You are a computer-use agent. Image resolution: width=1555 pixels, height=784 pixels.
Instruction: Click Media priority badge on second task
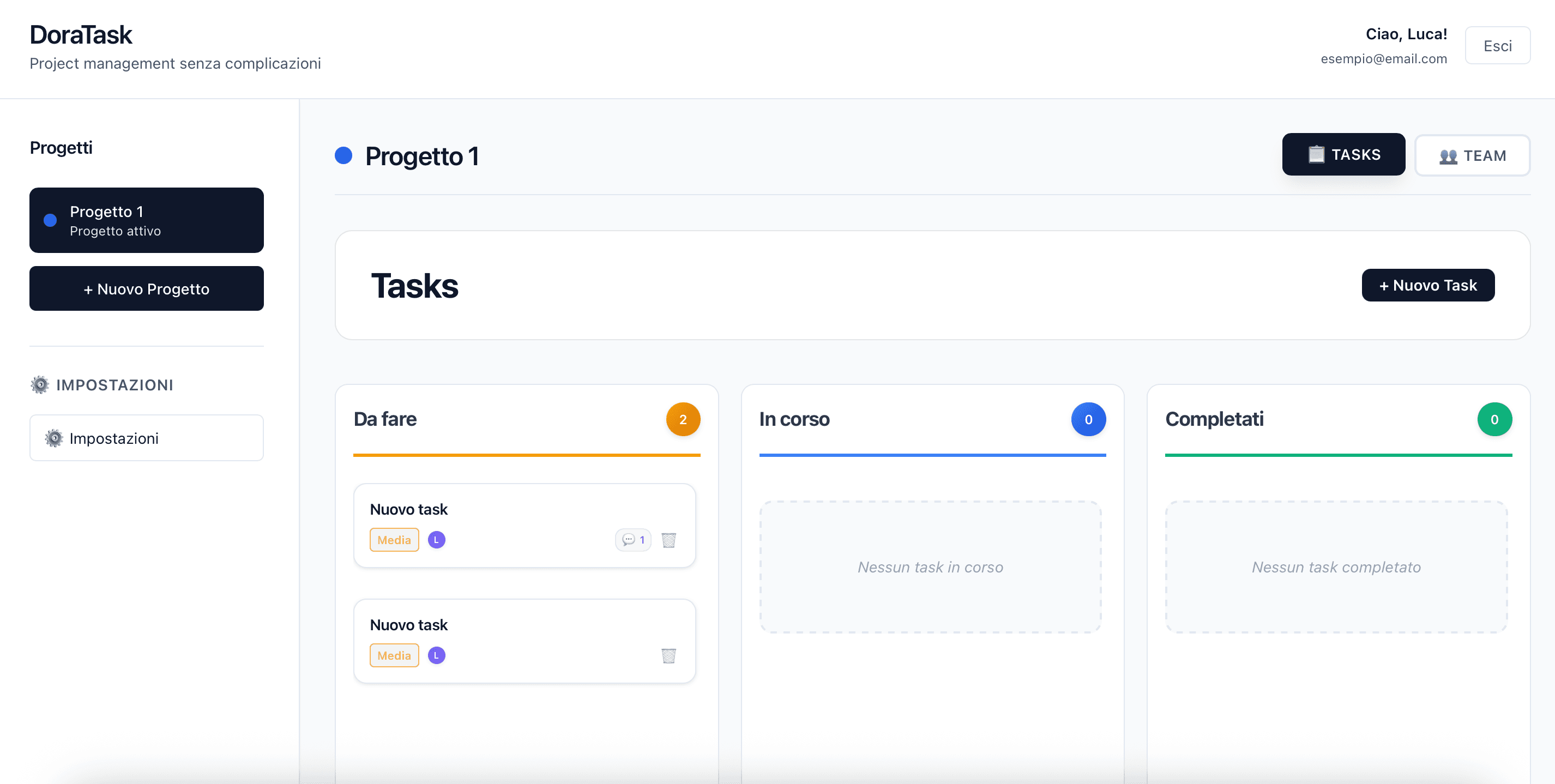[394, 655]
